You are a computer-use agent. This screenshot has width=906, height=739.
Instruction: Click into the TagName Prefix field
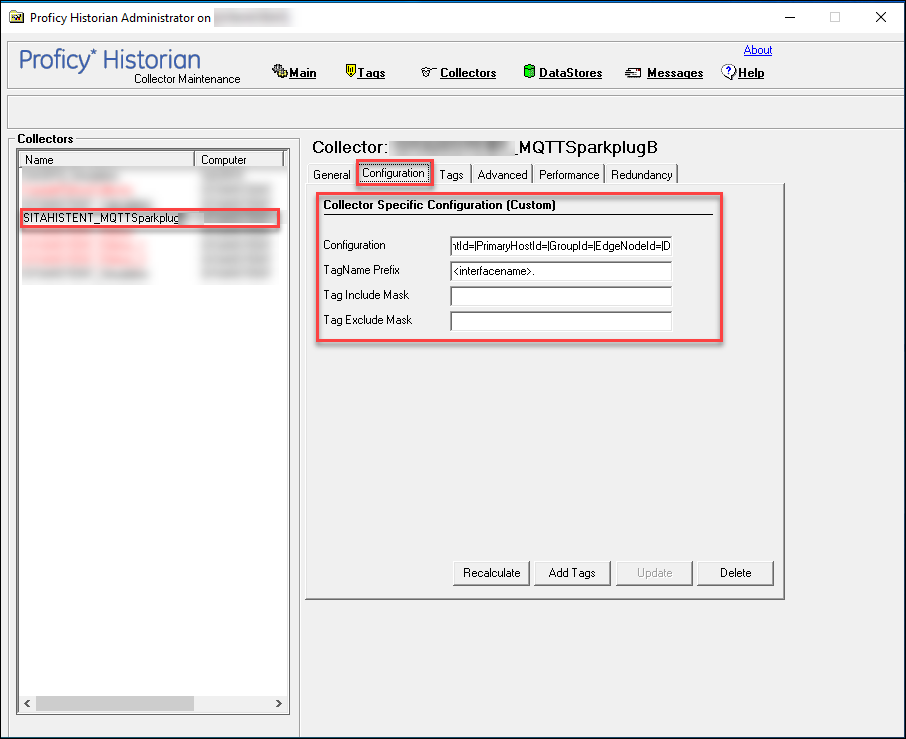pos(561,271)
